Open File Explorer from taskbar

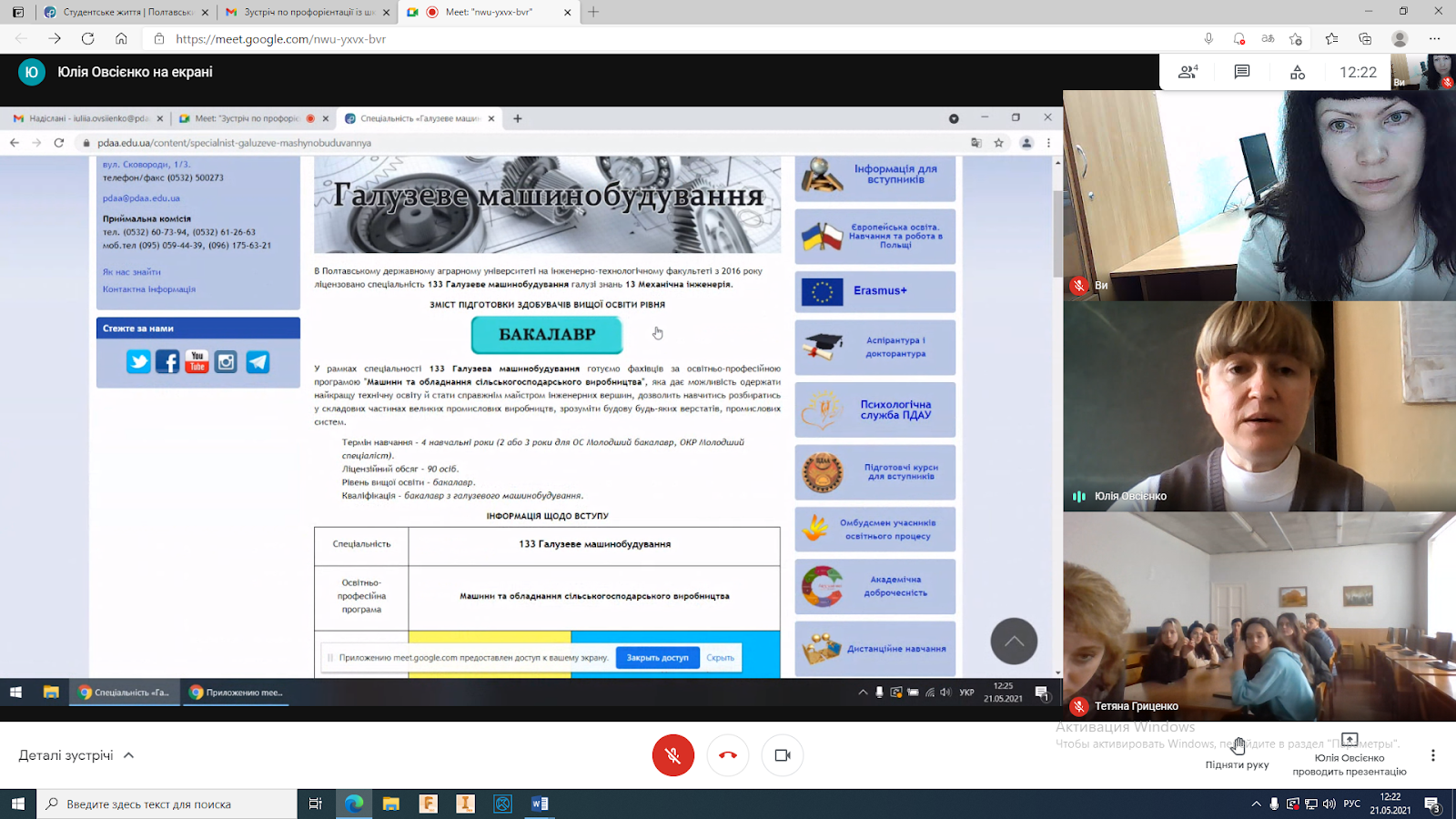391,804
